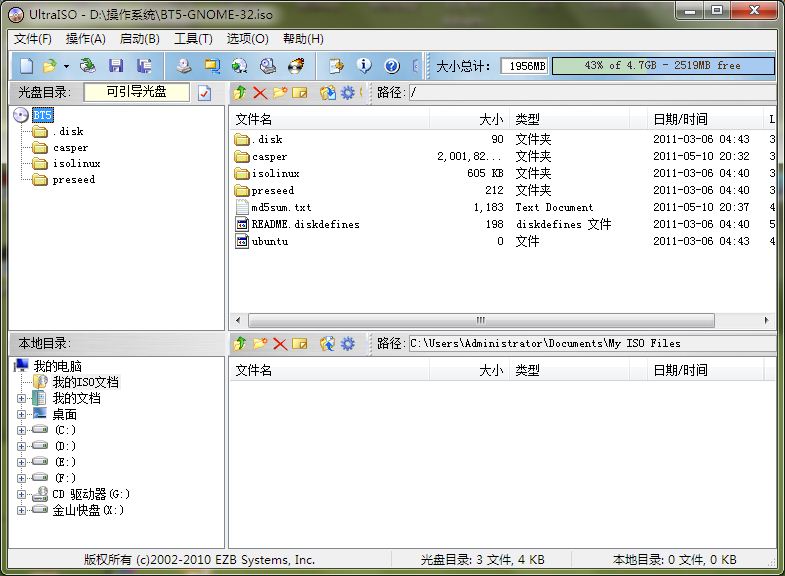The image size is (785, 576).
Task: Expand the (D:) drive node
Action: 21,446
